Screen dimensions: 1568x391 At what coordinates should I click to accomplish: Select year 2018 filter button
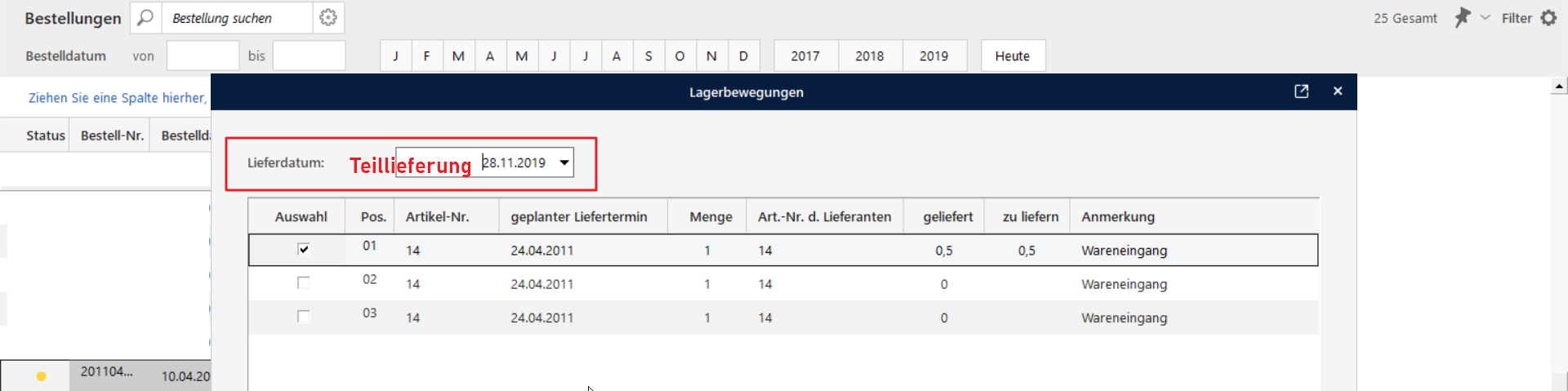click(870, 56)
